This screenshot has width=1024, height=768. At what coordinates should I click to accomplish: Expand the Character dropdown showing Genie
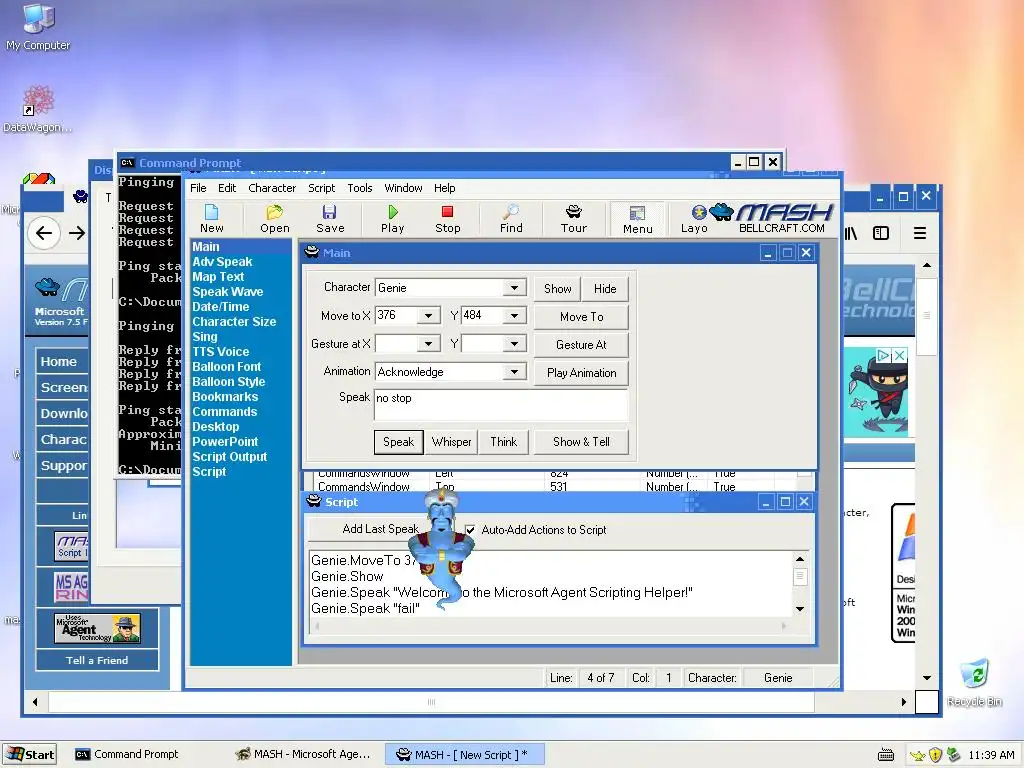coord(515,287)
